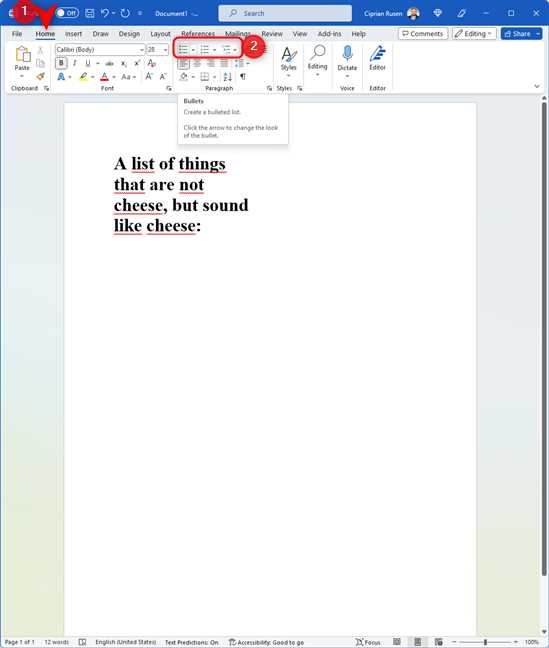The height and width of the screenshot is (648, 549).
Task: Select the Format Painter brush icon
Action: pyautogui.click(x=40, y=76)
